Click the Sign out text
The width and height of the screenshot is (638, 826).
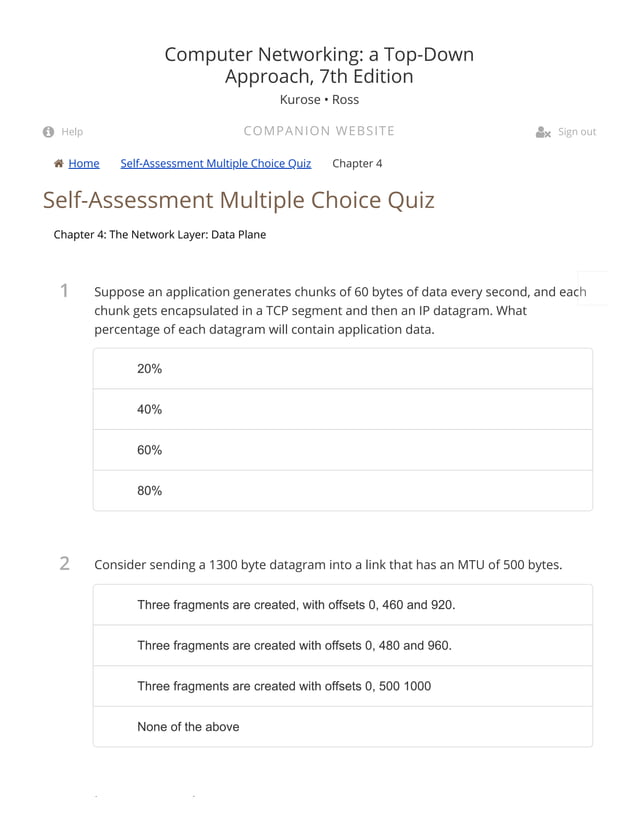coord(577,132)
